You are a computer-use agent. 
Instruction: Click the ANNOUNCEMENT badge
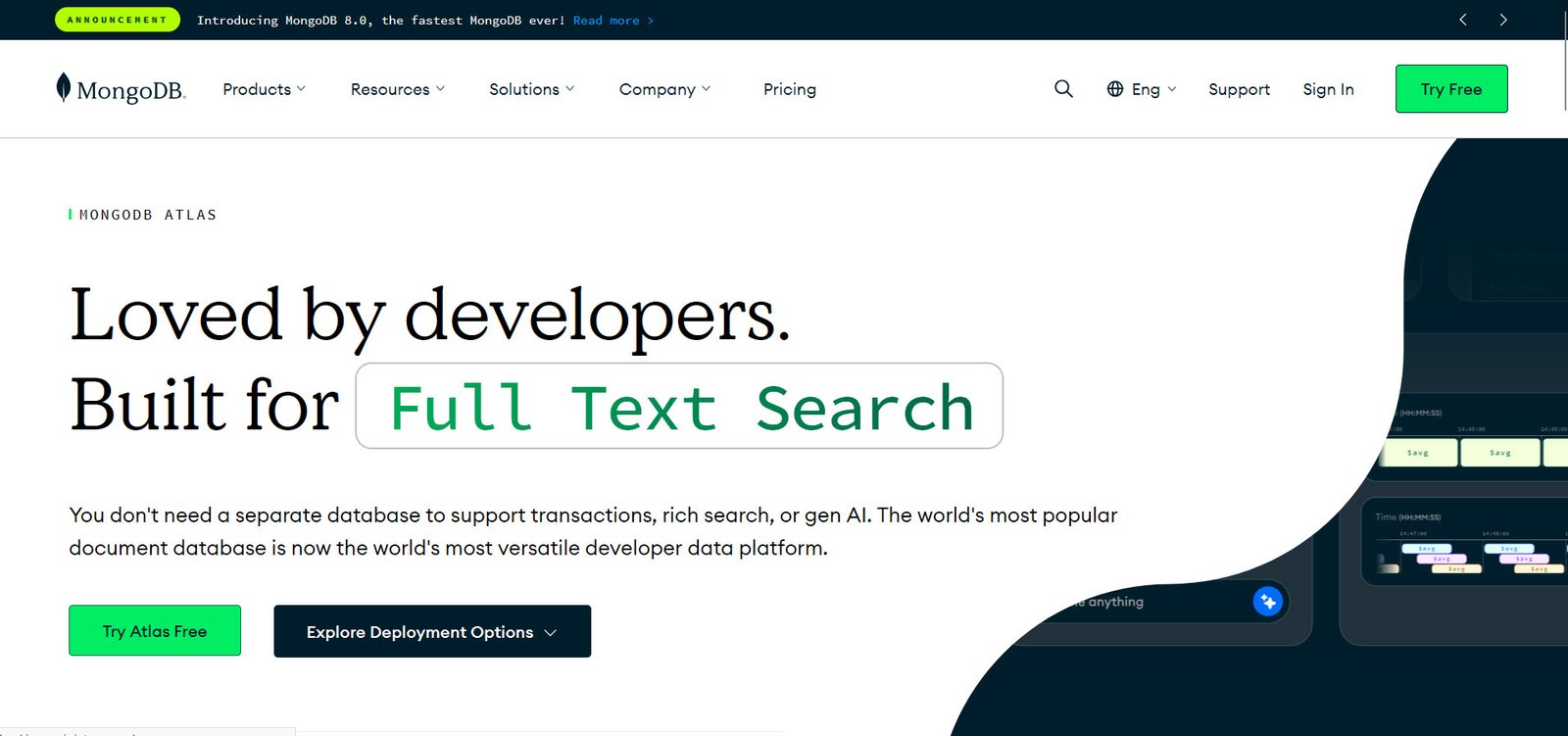pyautogui.click(x=118, y=20)
